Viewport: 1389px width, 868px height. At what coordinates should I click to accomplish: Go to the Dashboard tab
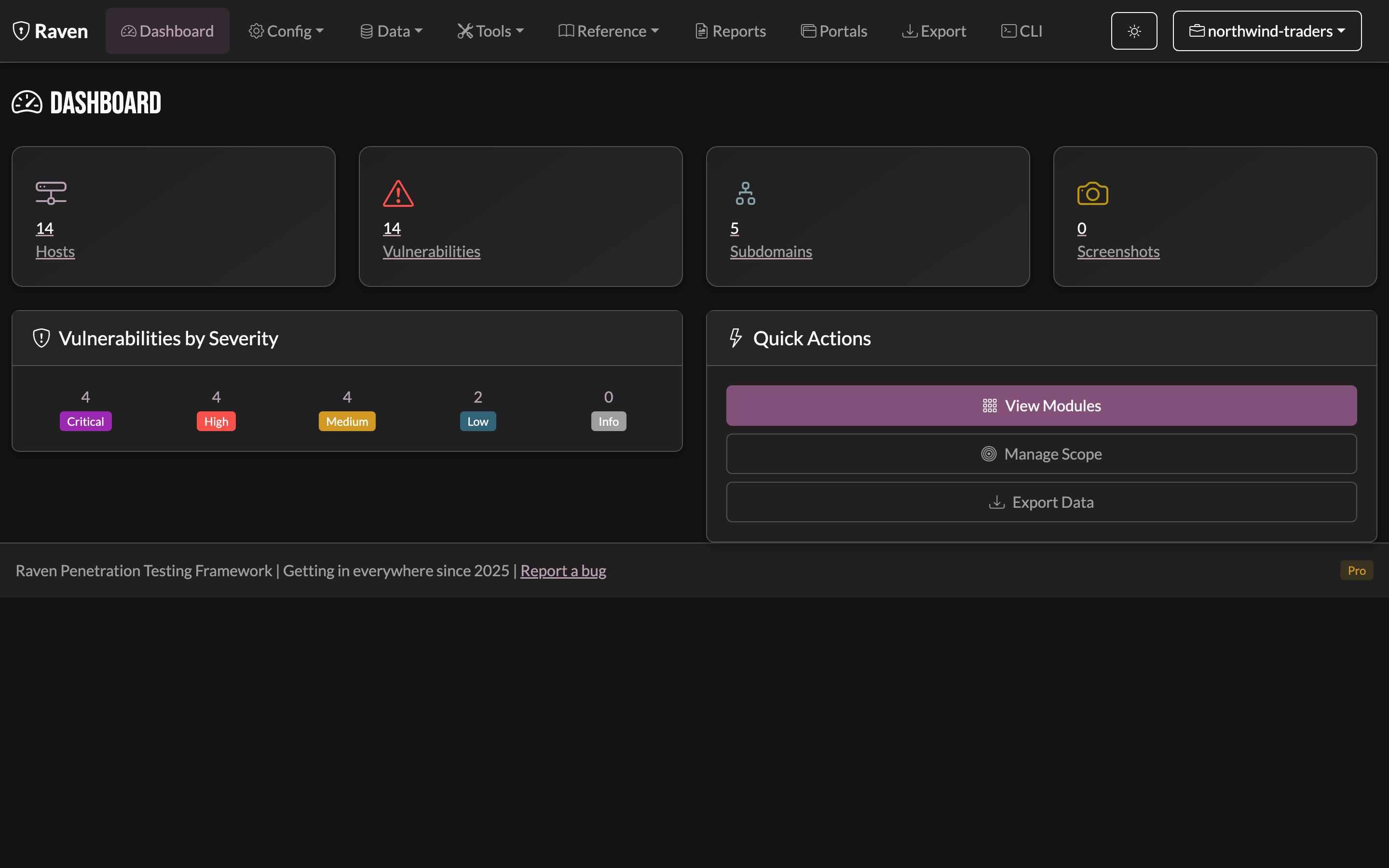[x=168, y=31]
